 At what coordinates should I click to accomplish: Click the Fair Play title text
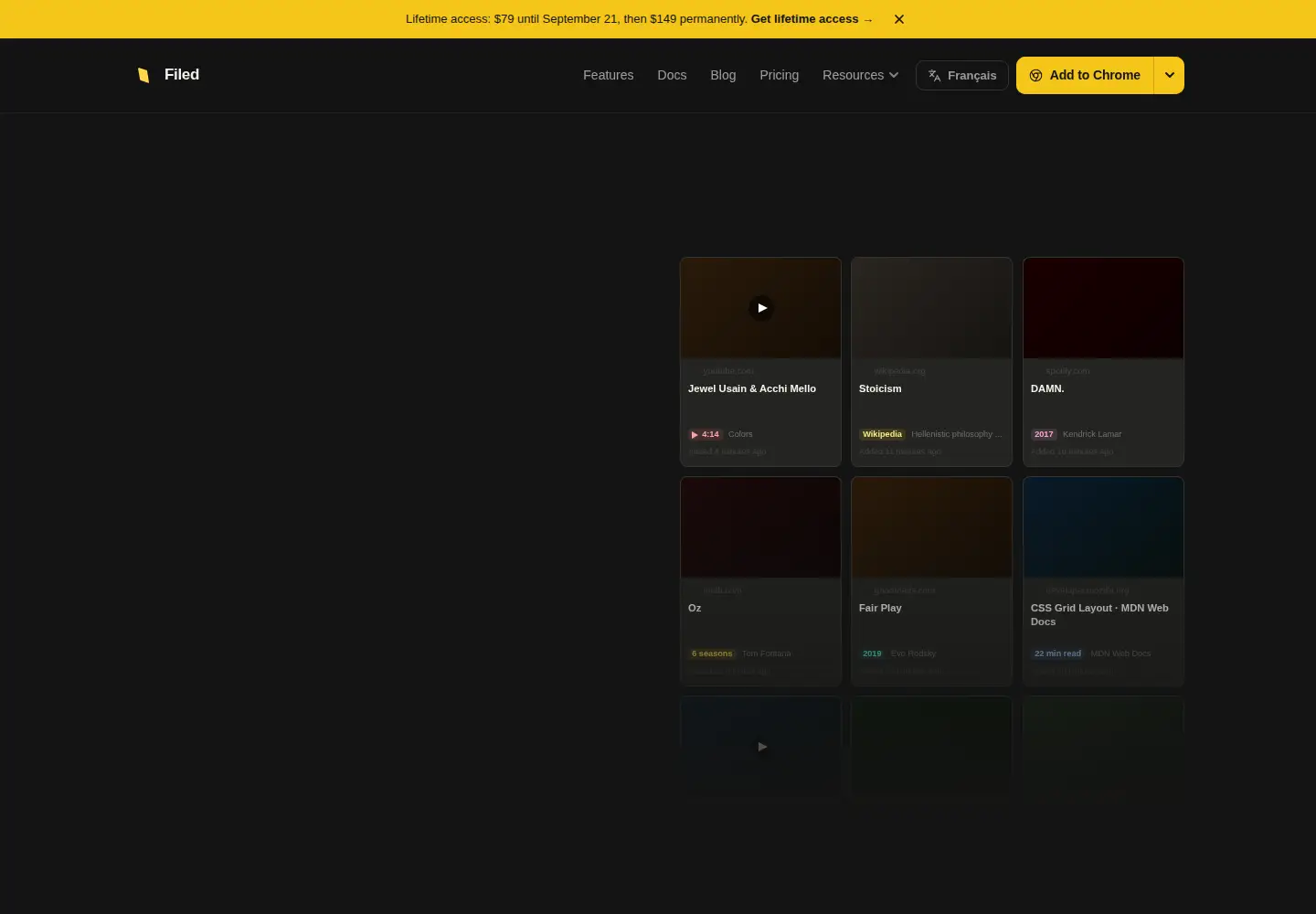point(880,608)
